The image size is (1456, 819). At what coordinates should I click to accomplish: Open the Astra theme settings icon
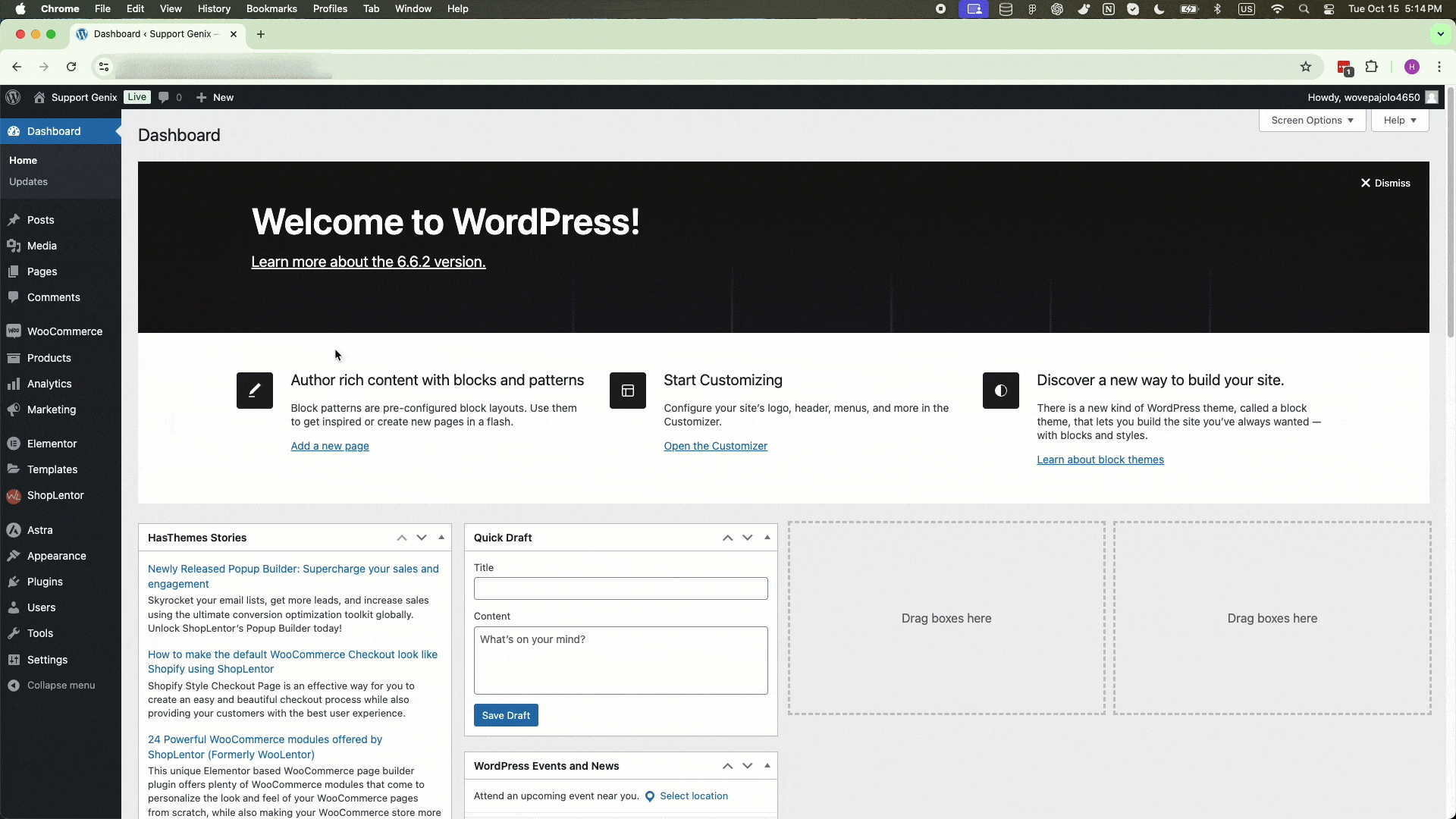pyautogui.click(x=14, y=529)
